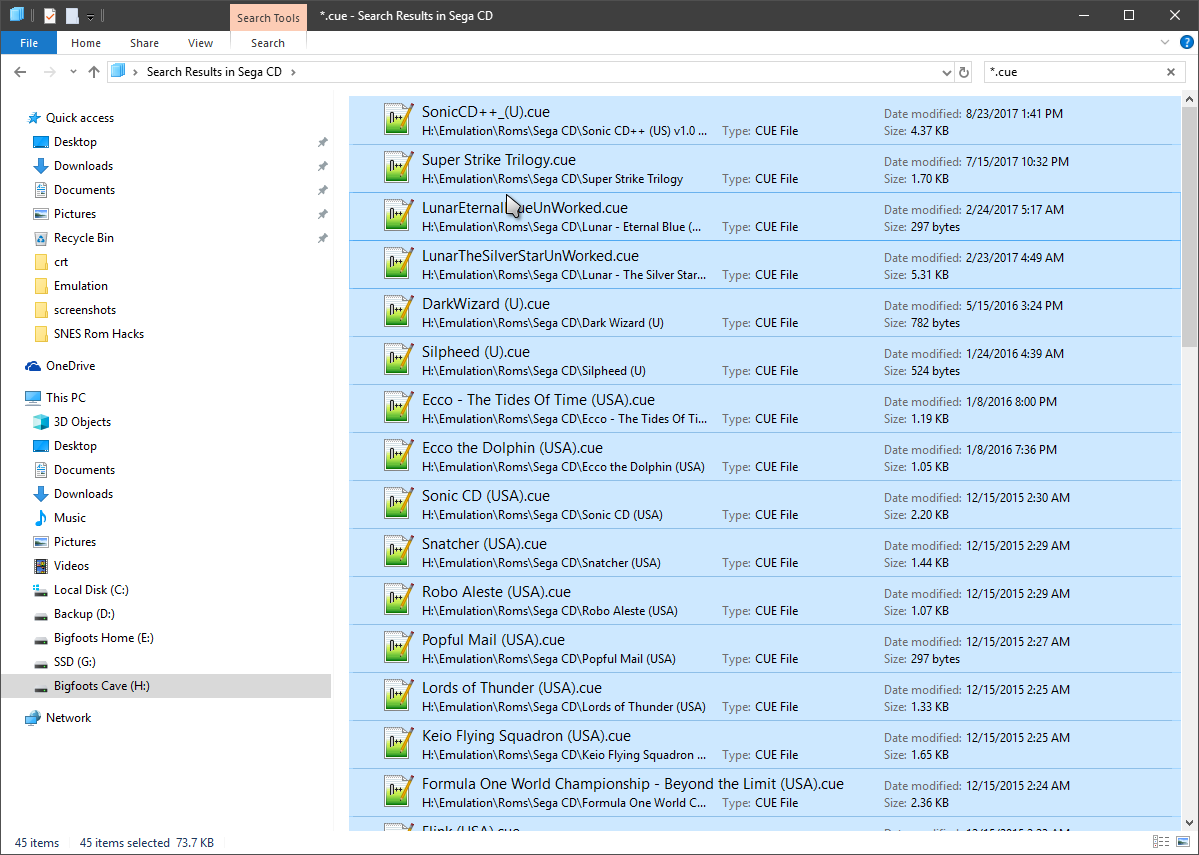Open the Search ribbon tab
Screen dimensions: 1199x855
[x=268, y=43]
